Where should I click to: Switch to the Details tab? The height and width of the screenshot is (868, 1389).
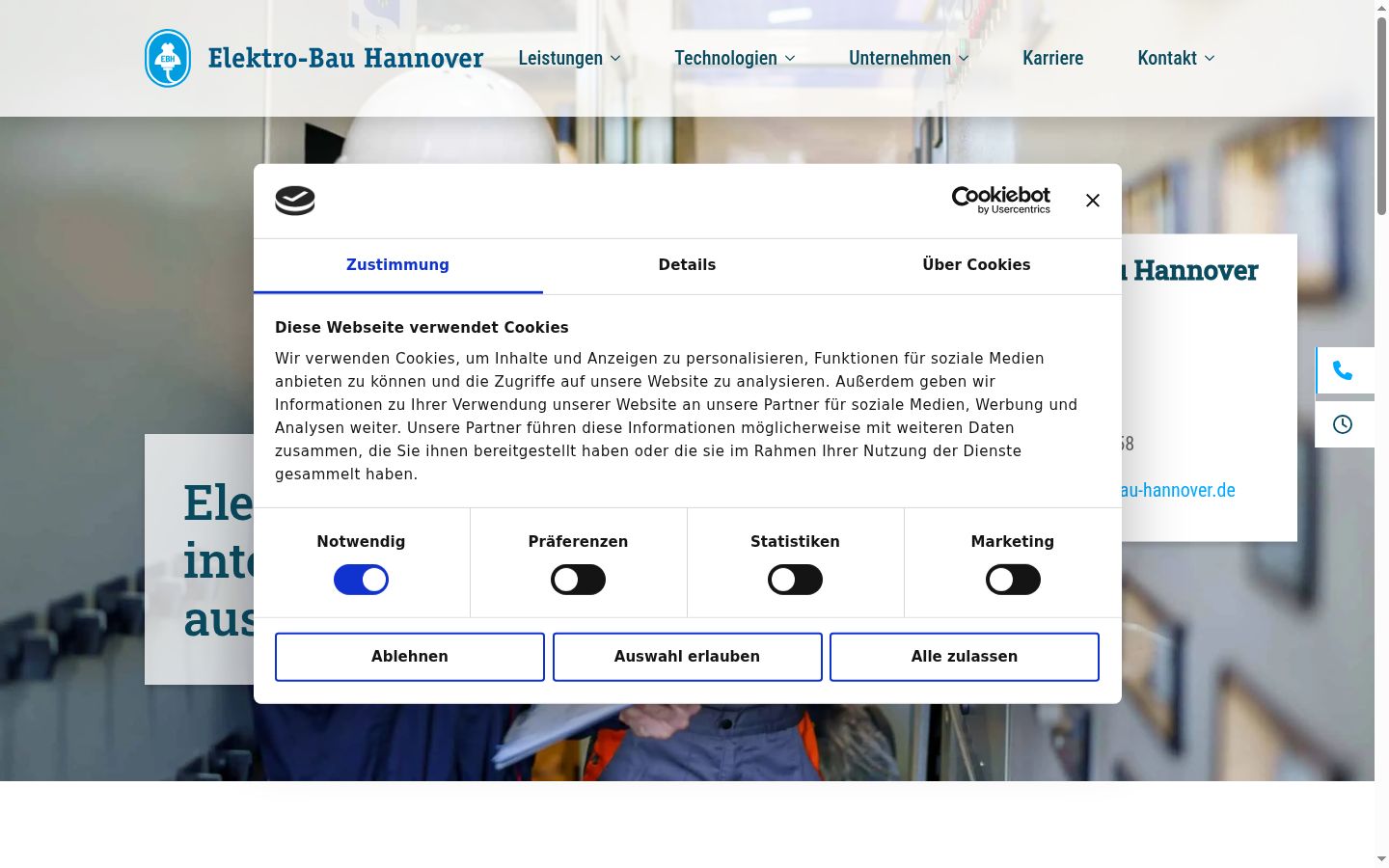click(x=688, y=265)
